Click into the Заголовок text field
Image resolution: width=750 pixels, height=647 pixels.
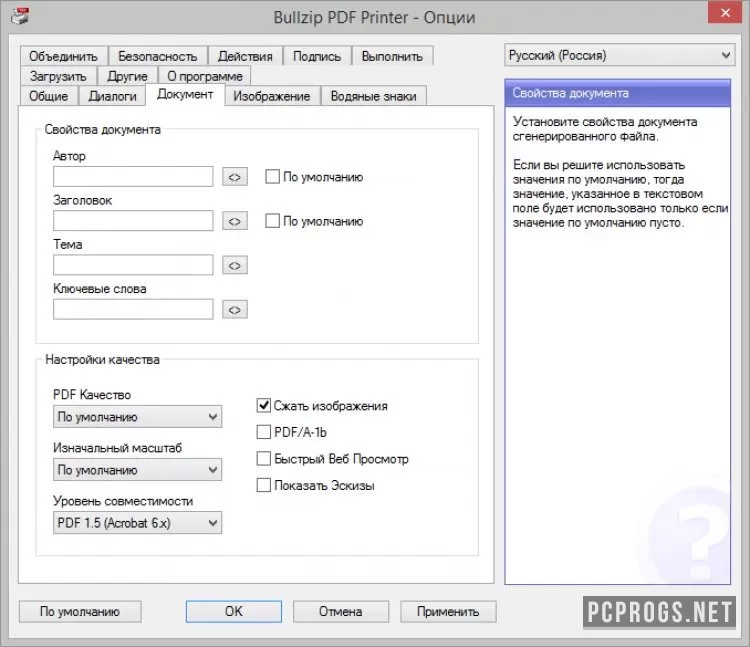click(133, 221)
